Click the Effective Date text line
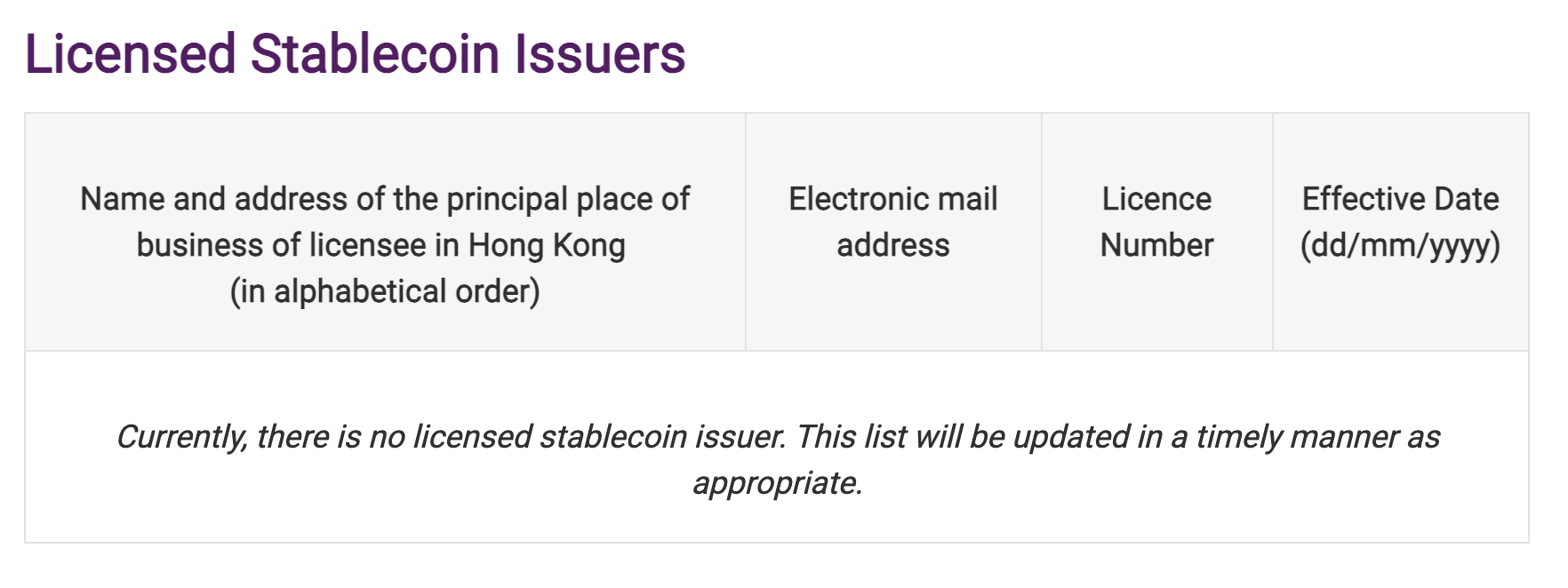 pos(1400,199)
